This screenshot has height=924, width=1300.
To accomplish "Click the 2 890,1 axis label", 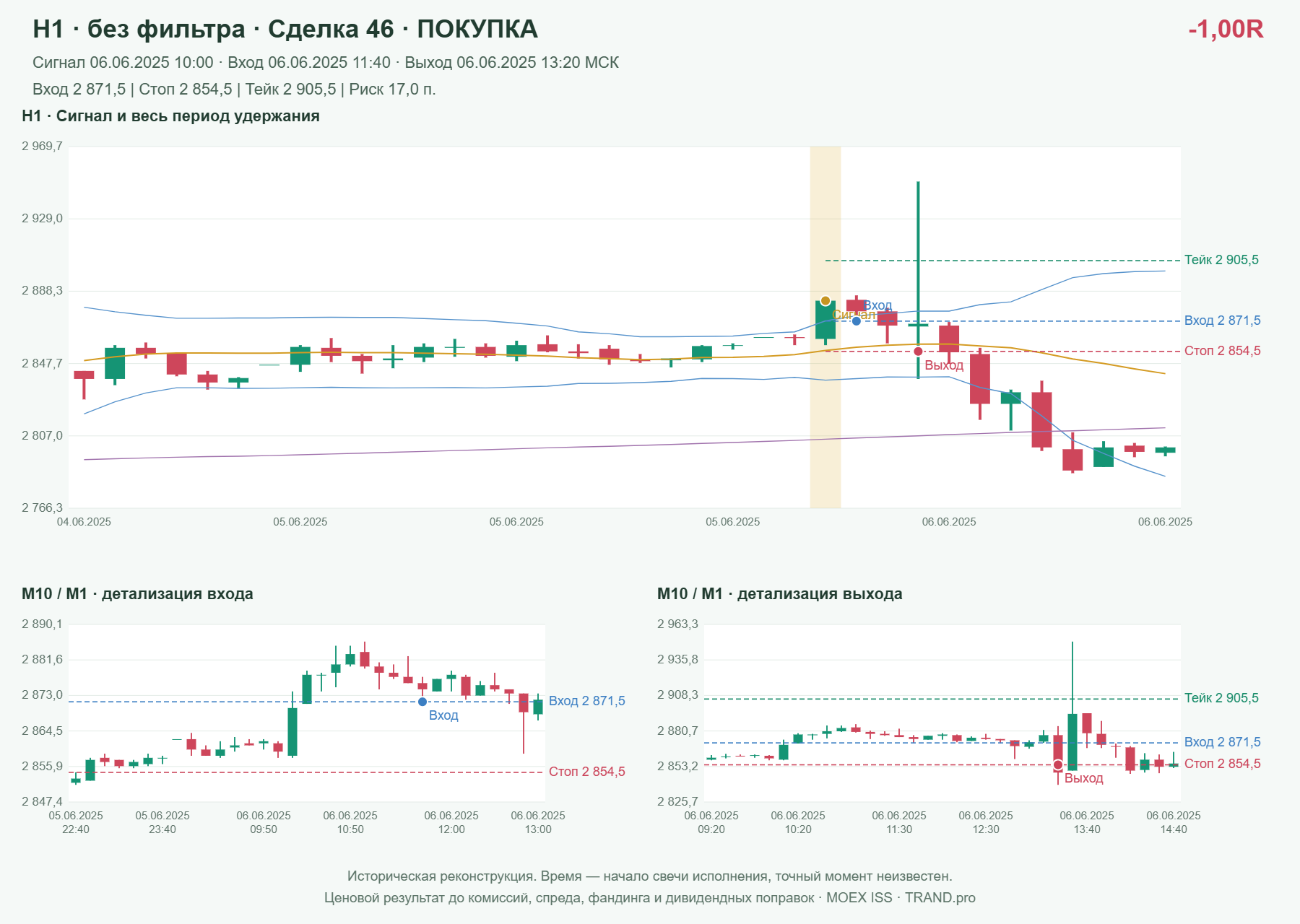I will tap(42, 624).
